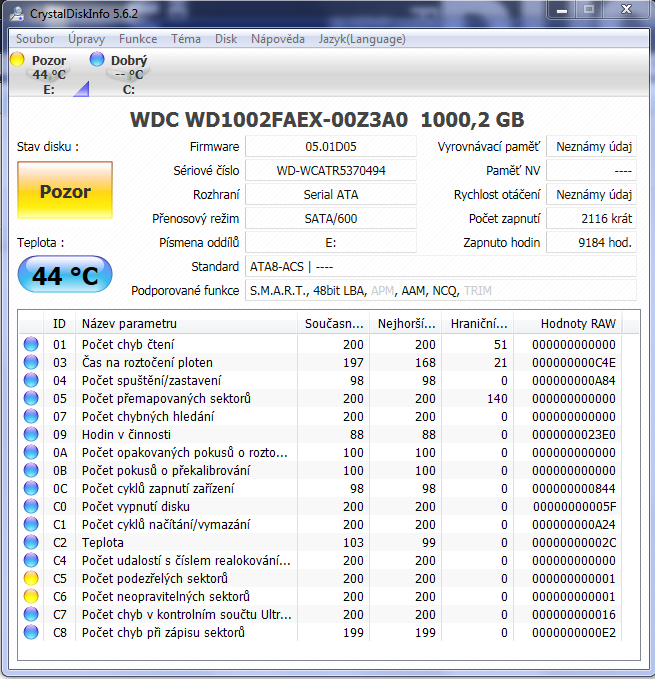Open the Nápověda menu

point(278,39)
